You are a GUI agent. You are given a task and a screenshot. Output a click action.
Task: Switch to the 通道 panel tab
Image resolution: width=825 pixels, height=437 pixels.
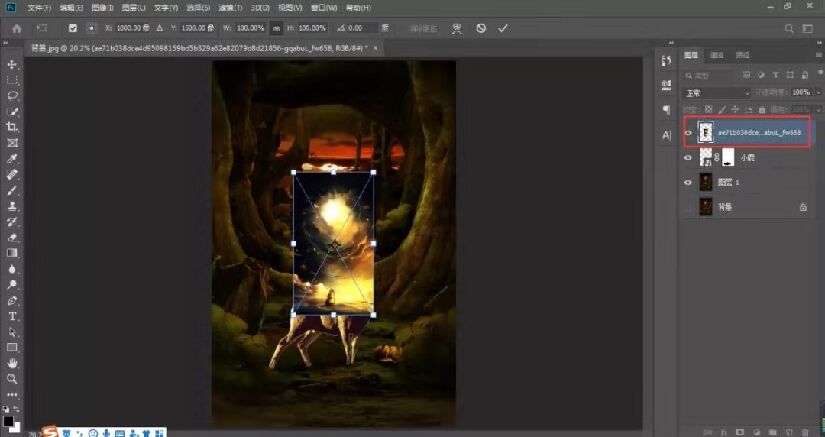tap(717, 55)
